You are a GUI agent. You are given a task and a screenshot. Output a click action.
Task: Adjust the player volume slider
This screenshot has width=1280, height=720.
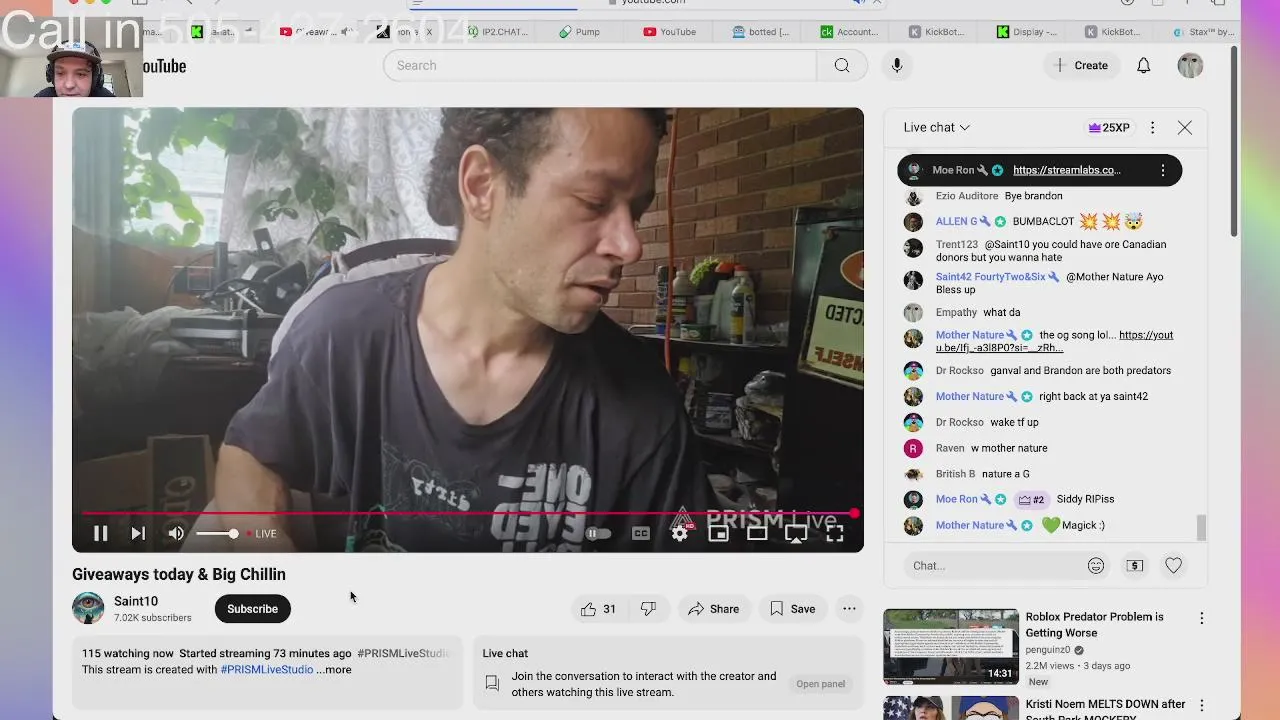click(217, 534)
